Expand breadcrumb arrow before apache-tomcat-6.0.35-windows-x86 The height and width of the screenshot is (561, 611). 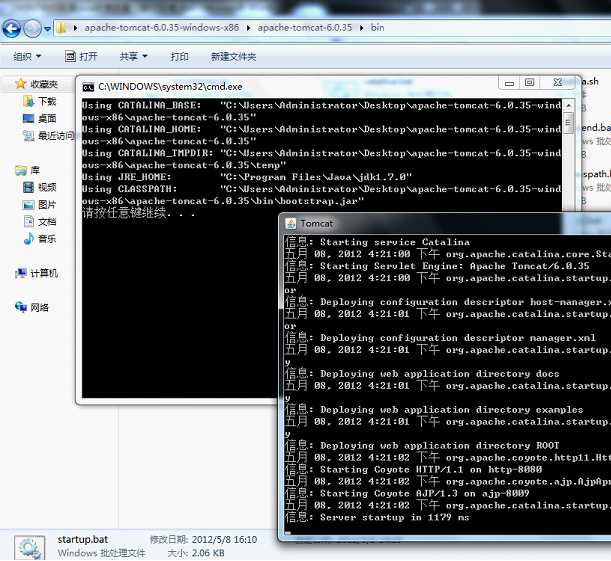(75, 28)
